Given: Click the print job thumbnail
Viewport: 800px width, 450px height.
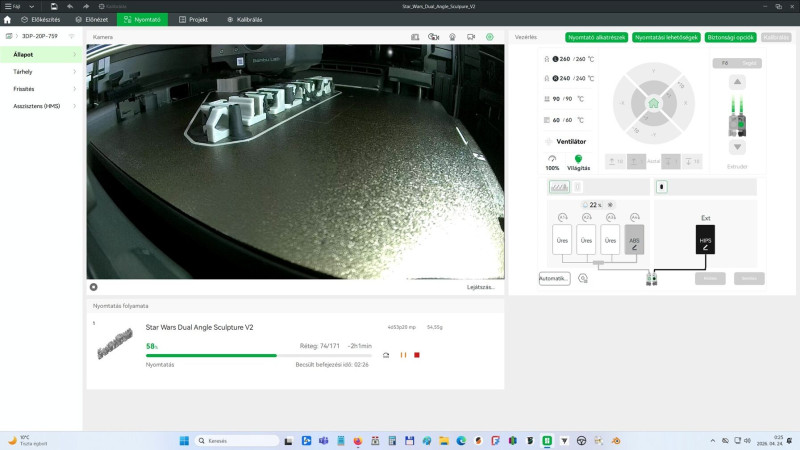Looking at the screenshot, I should tap(115, 344).
